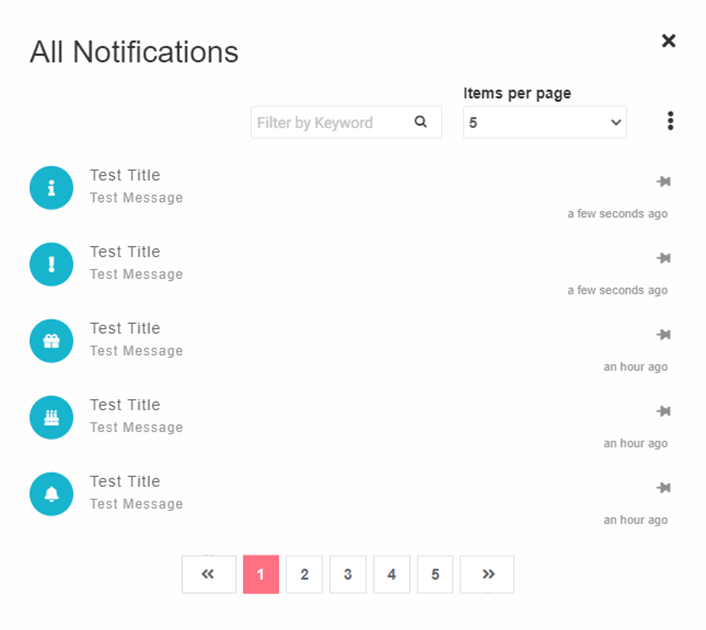706x630 pixels.
Task: Close the All Notifications panel
Action: (669, 41)
